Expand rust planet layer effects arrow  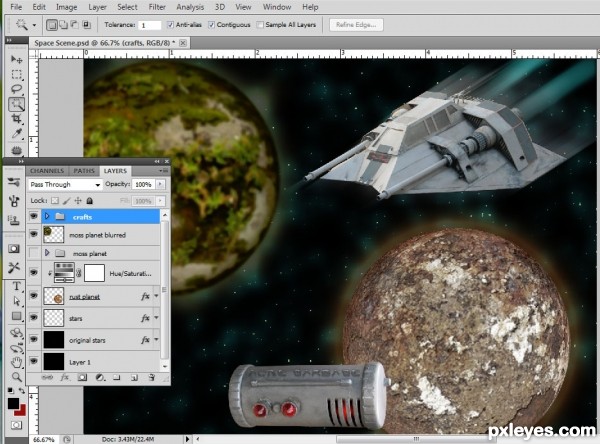pyautogui.click(x=157, y=296)
